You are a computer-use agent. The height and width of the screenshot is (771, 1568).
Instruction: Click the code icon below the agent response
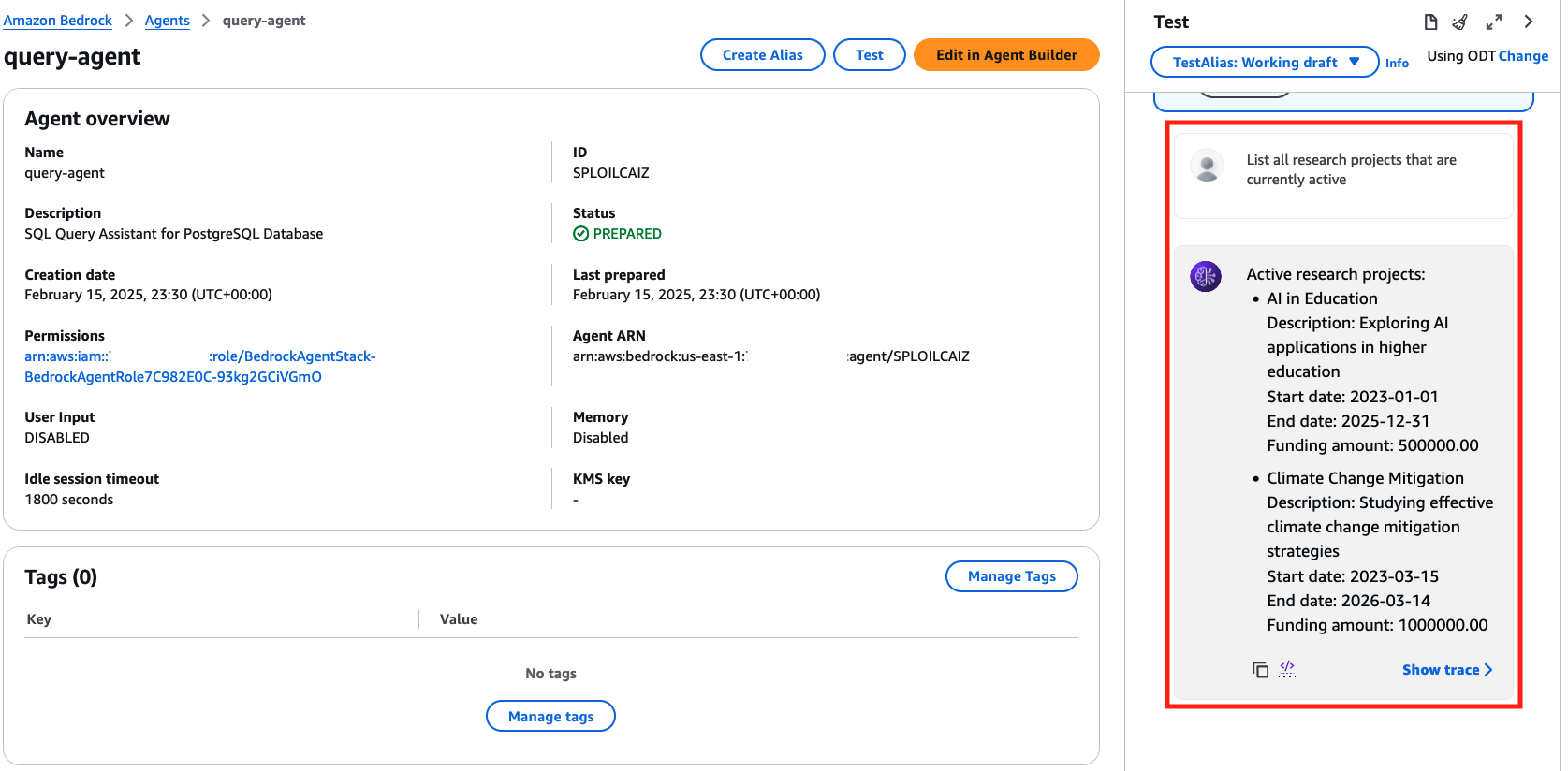point(1287,668)
